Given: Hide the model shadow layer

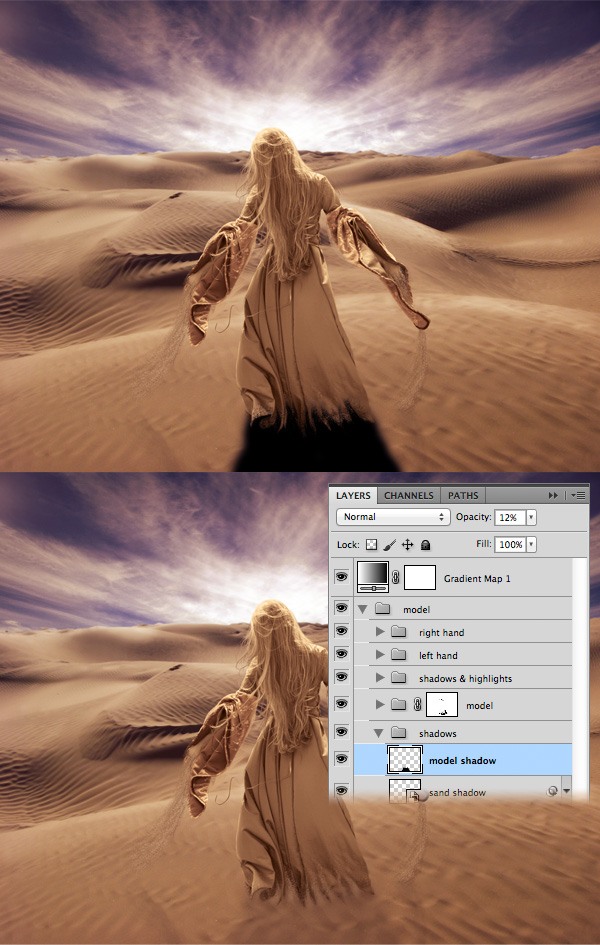Looking at the screenshot, I should pyautogui.click(x=341, y=760).
